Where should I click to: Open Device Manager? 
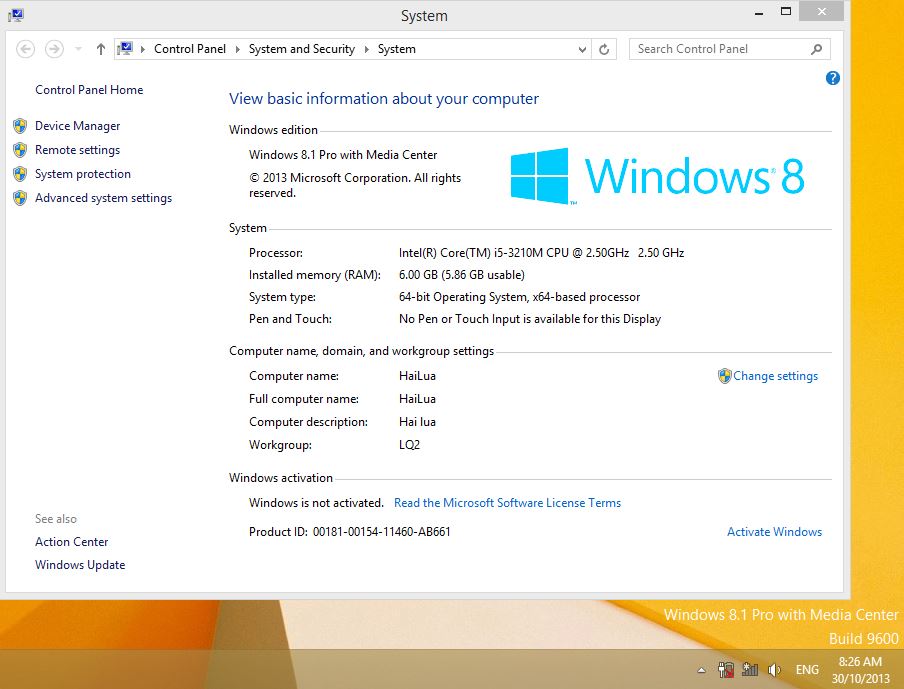coord(77,126)
